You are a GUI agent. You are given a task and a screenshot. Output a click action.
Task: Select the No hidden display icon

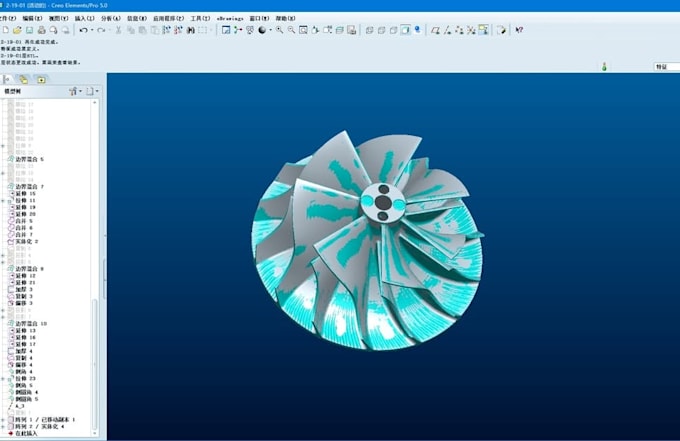coord(393,30)
